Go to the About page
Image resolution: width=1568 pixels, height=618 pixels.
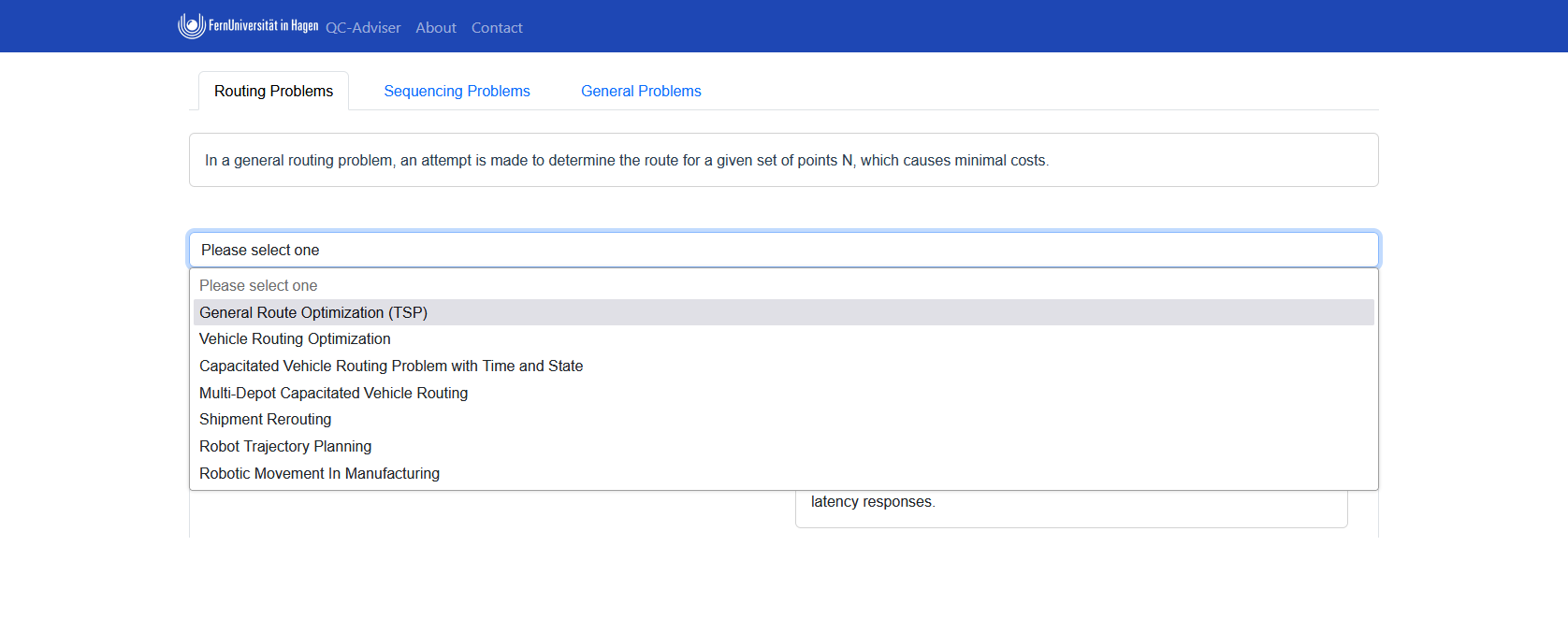[436, 28]
